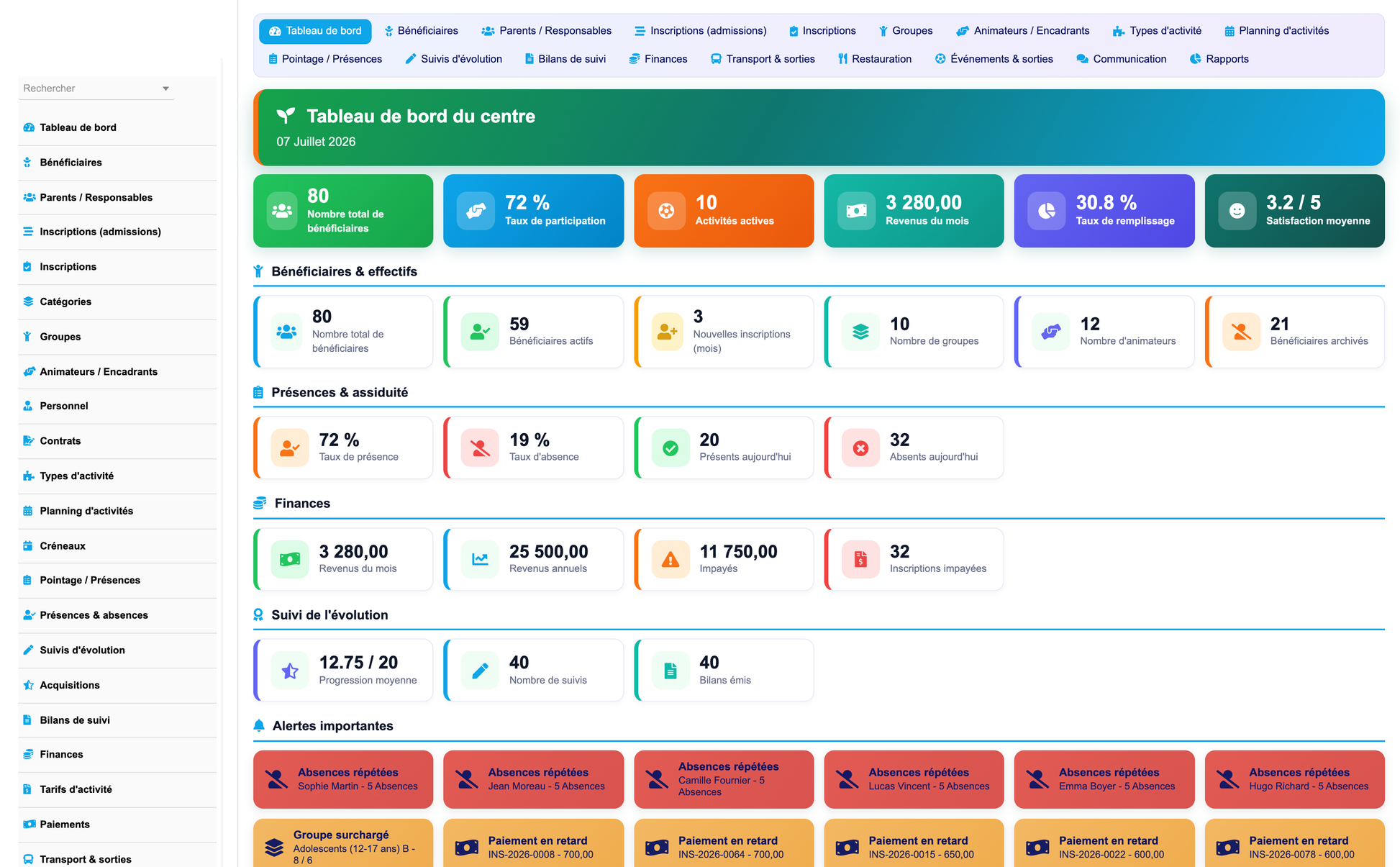Click the Tableau de bord gauge icon in sidebar
This screenshot has width=1400, height=867.
tap(29, 127)
